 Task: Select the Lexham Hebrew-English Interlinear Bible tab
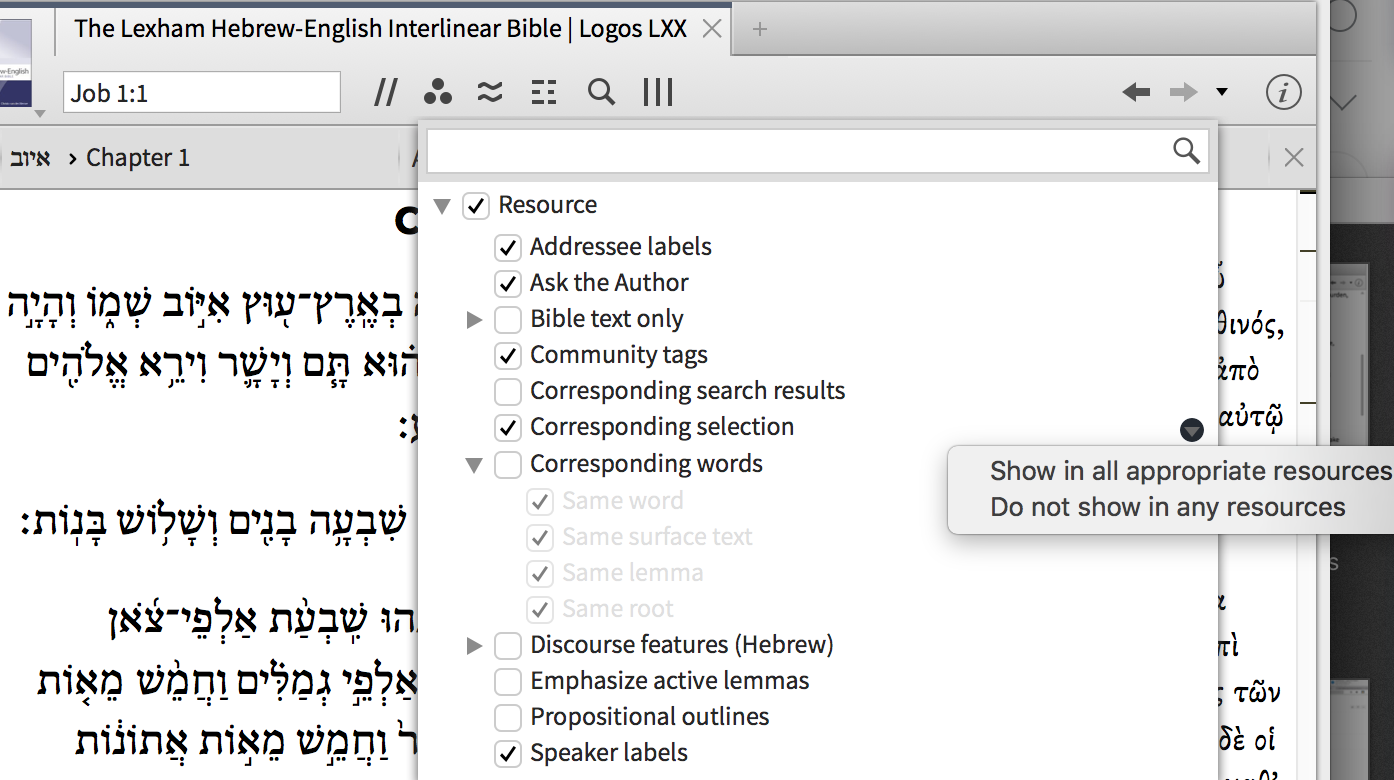click(x=381, y=29)
